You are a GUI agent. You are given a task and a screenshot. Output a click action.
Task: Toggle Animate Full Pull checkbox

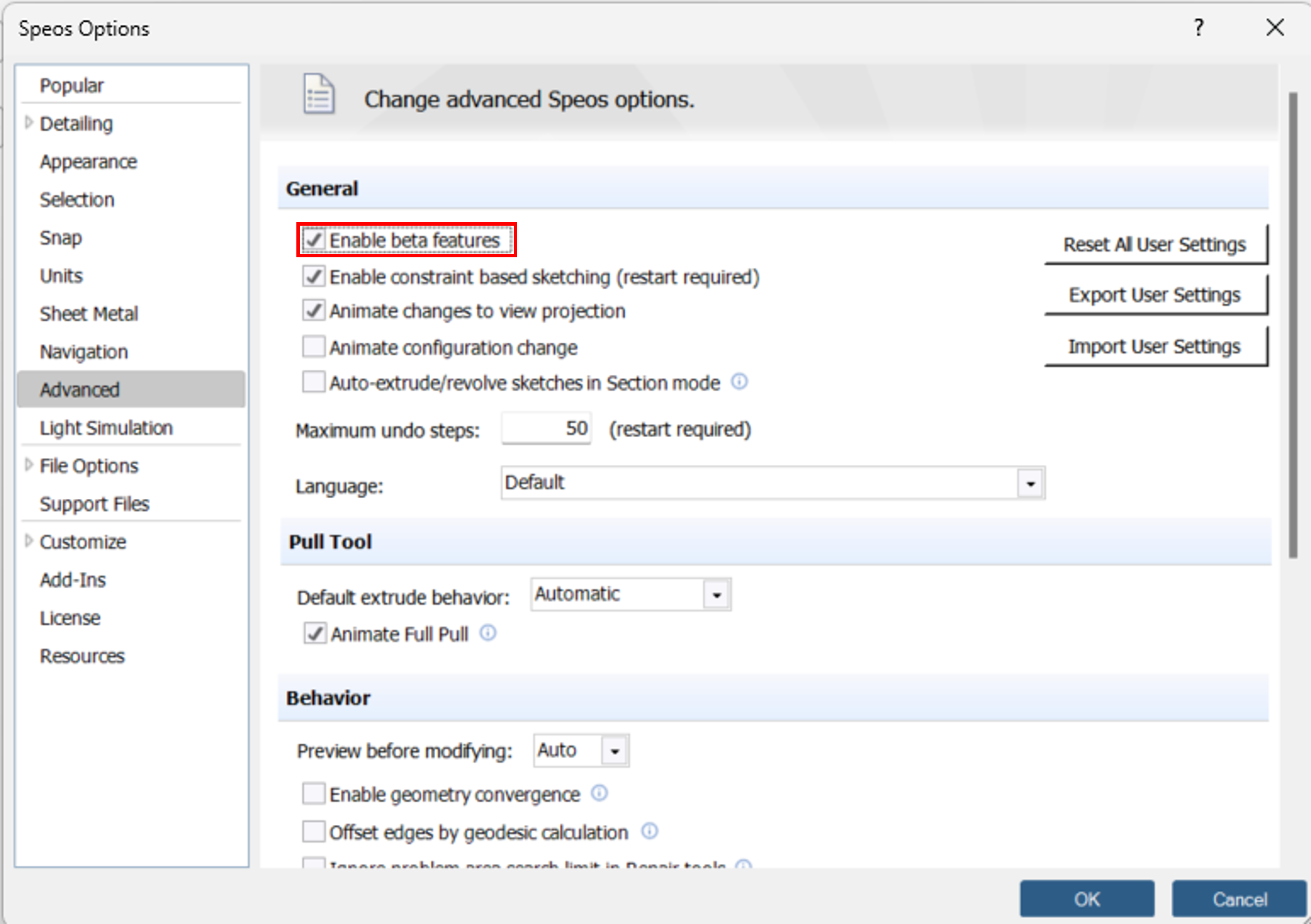(x=315, y=634)
